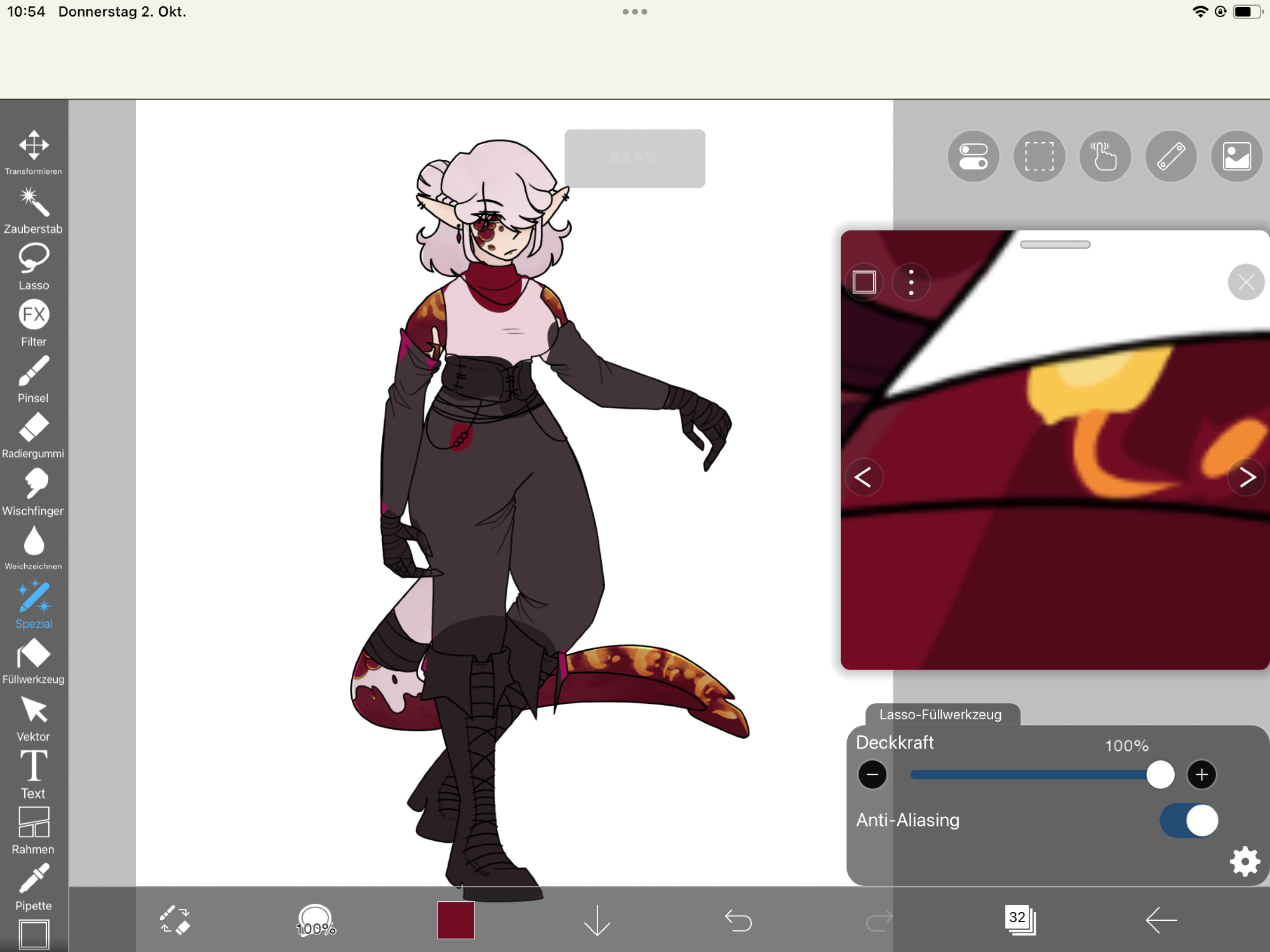Screen dimensions: 1270x952
Task: Toggle the brush/eraser switch icon
Action: click(x=175, y=920)
